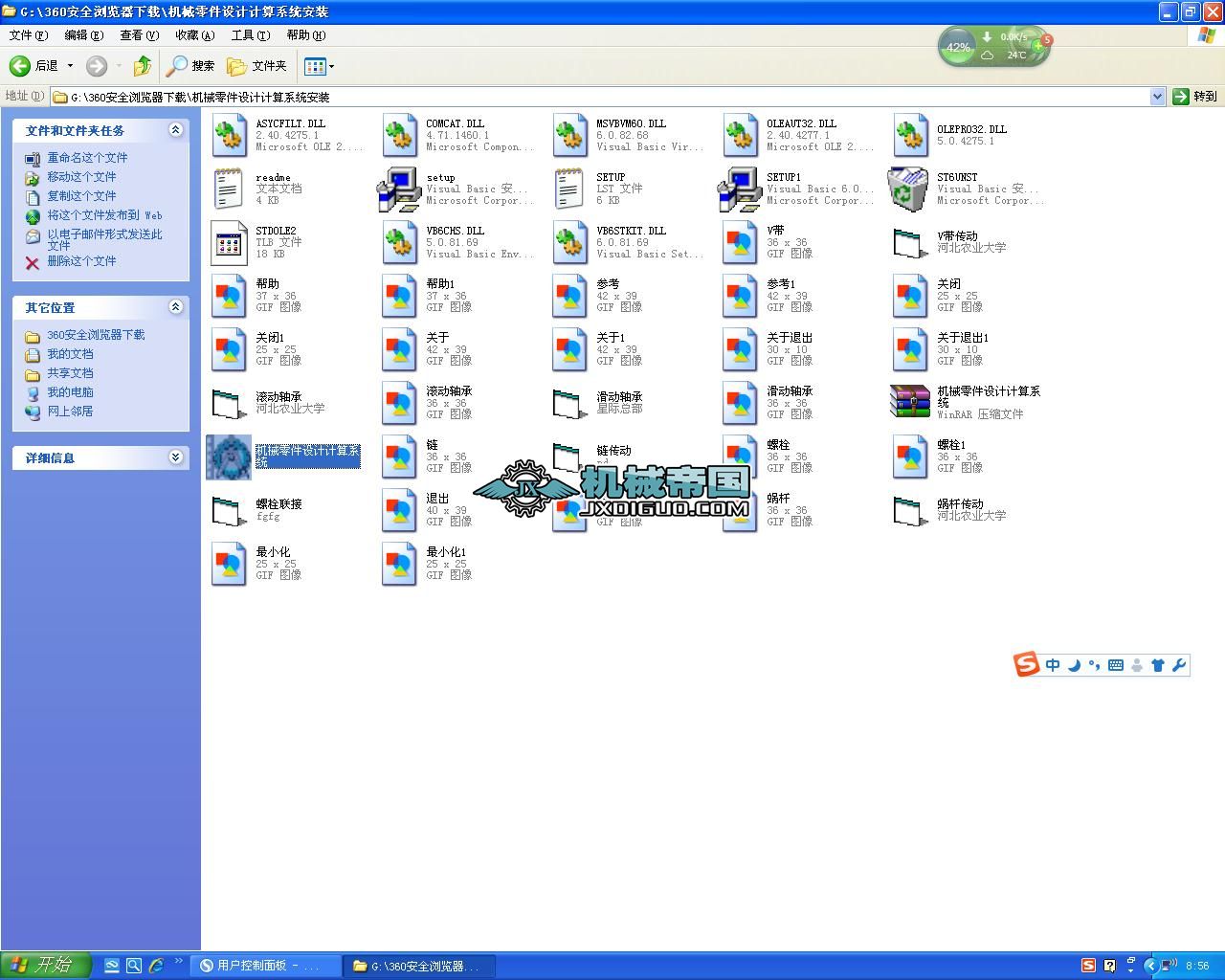The image size is (1225, 980).
Task: Select the 蜗杆传动 program icon
Action: click(x=910, y=510)
